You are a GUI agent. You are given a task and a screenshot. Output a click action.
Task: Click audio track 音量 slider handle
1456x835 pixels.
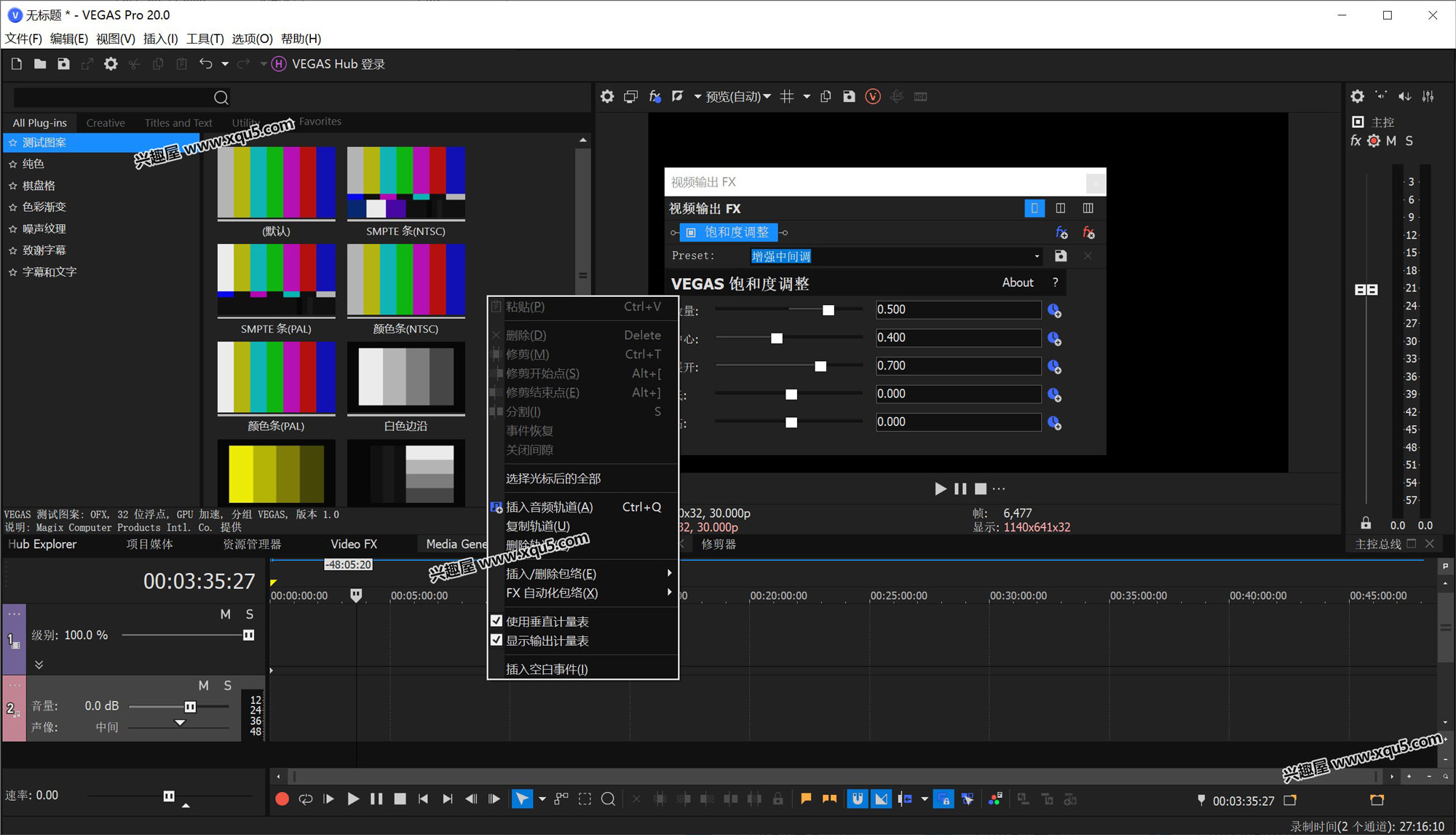coord(190,706)
